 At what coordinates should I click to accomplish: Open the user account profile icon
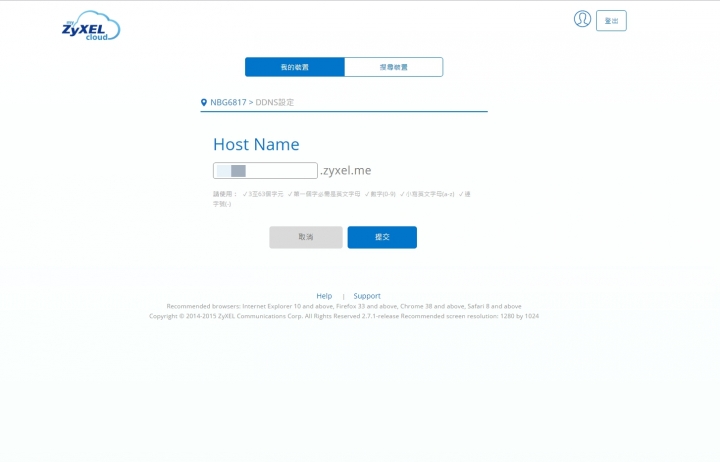tap(582, 19)
